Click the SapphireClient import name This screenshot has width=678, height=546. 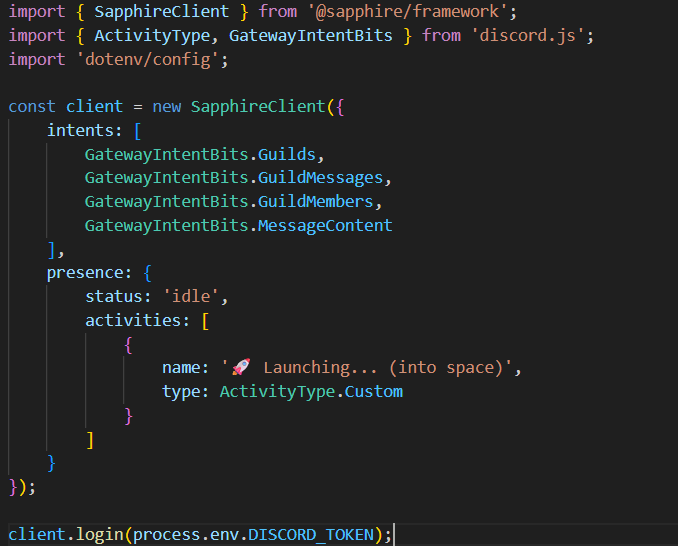(162, 12)
